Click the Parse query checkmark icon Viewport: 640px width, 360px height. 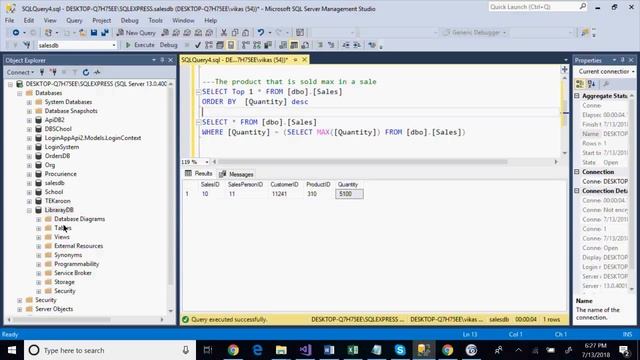coord(198,45)
